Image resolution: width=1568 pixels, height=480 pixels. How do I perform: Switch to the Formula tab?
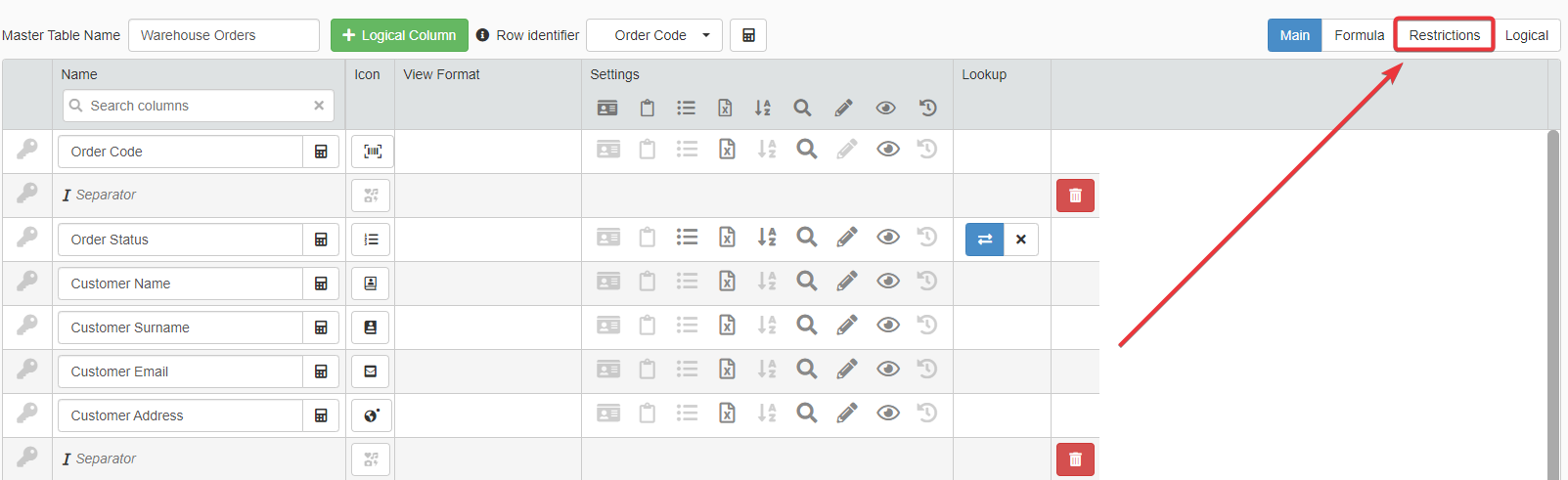point(1359,35)
